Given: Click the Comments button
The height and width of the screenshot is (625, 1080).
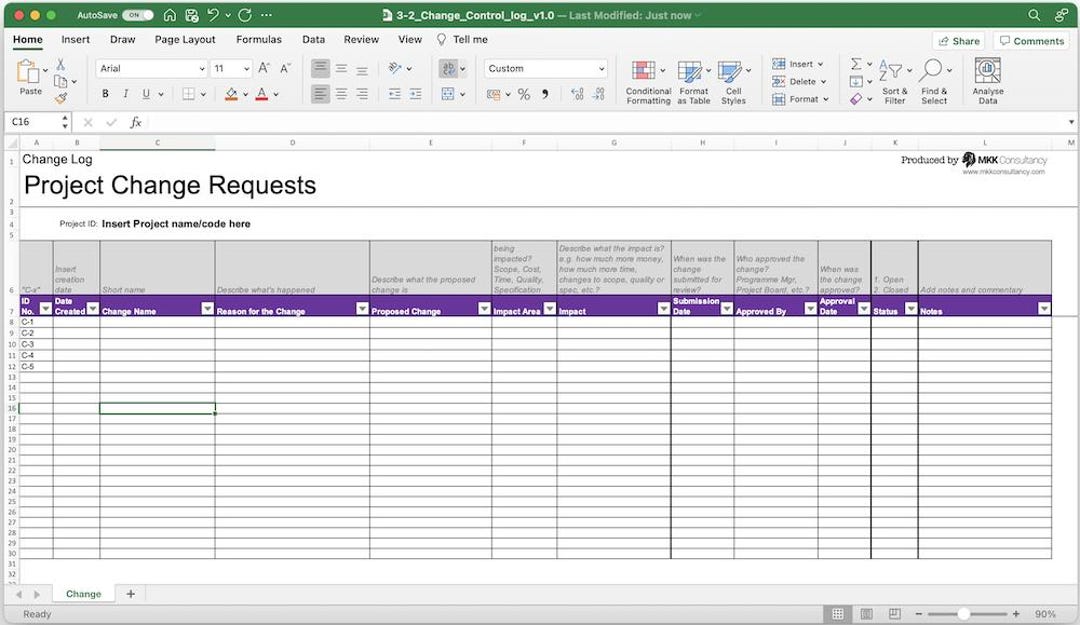Looking at the screenshot, I should coord(1031,41).
